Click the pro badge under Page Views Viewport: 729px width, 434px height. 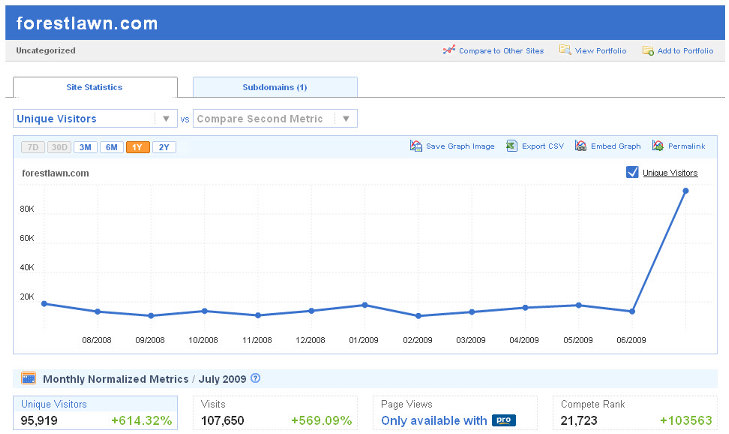504,420
